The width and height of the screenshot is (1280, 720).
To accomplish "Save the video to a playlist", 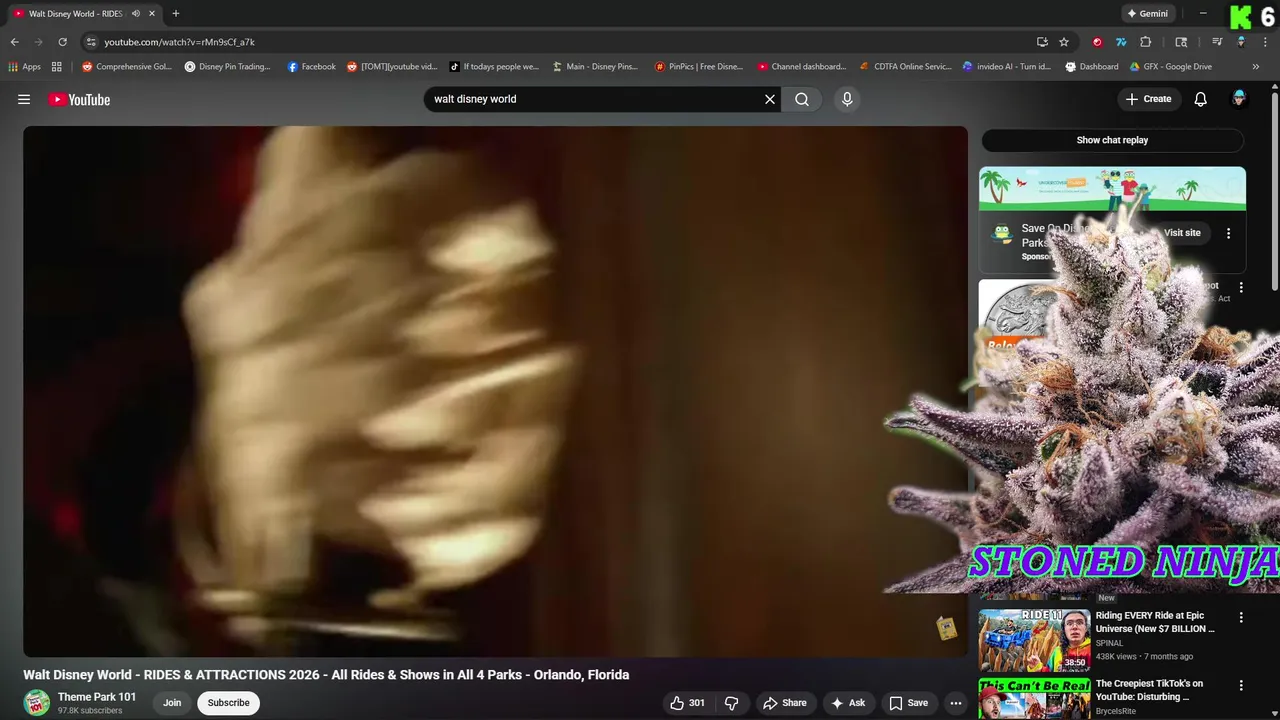I will (x=908, y=703).
